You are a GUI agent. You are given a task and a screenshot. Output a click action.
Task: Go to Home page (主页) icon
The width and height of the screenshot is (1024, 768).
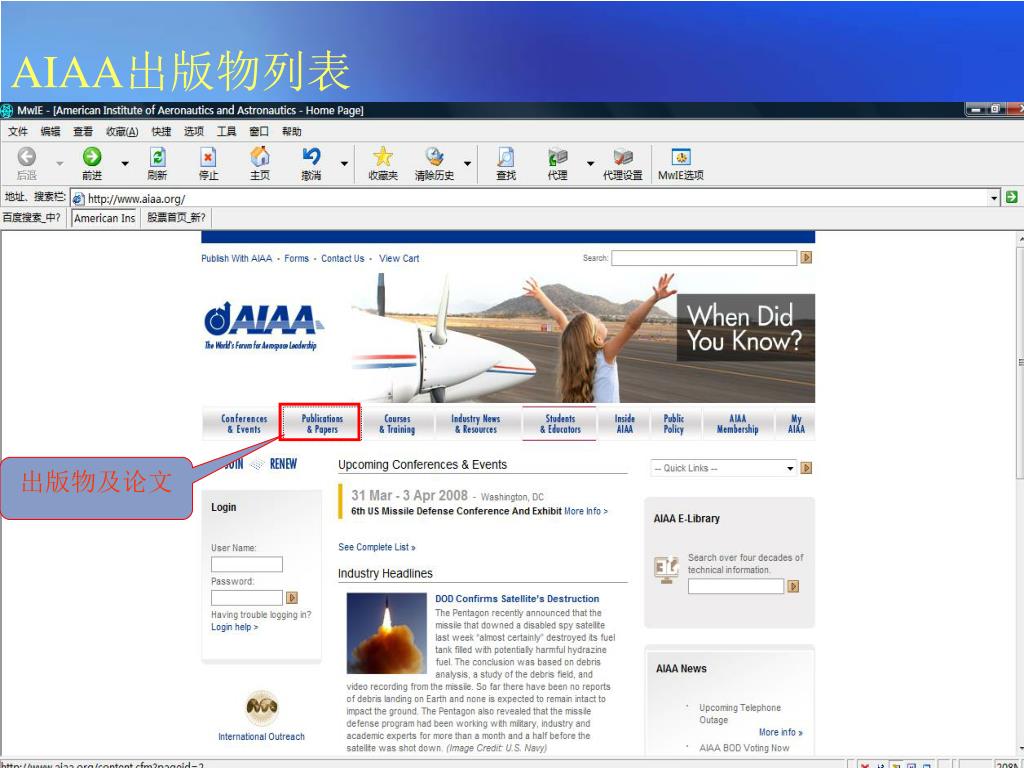point(259,157)
